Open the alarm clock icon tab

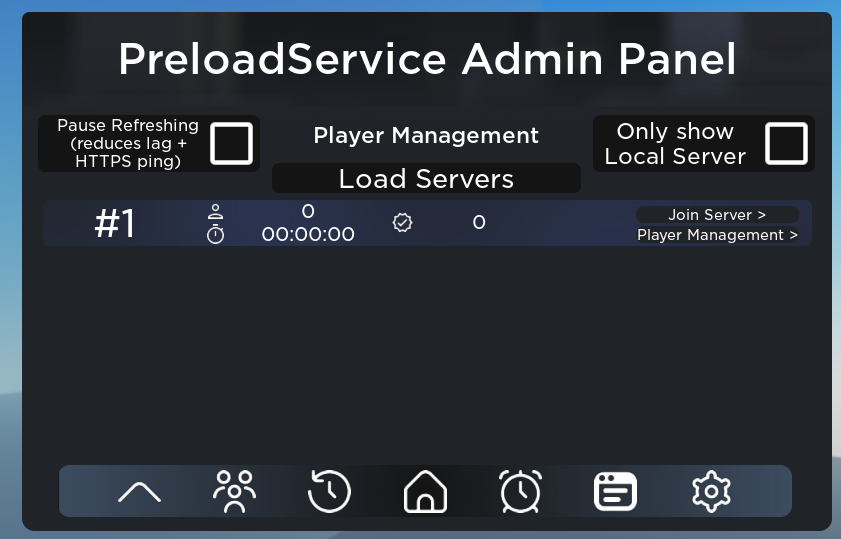point(520,491)
